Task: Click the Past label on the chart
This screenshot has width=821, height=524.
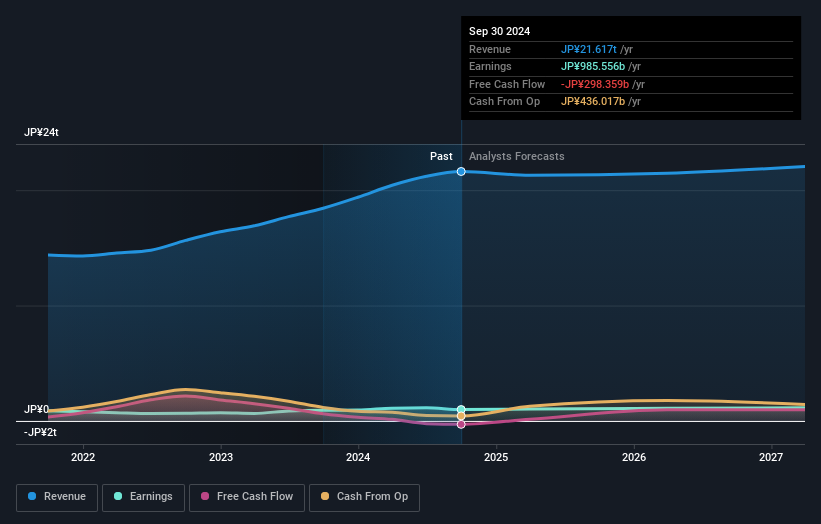Action: pos(441,157)
